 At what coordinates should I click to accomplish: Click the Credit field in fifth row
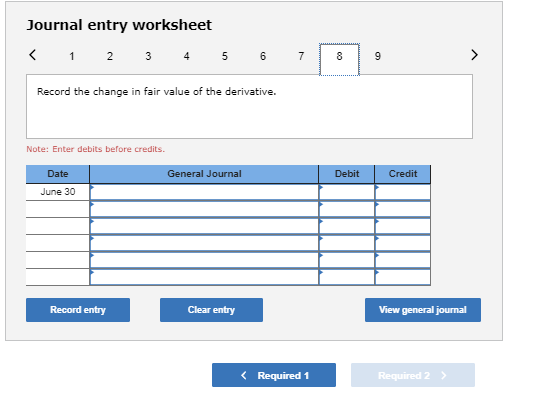tap(403, 260)
